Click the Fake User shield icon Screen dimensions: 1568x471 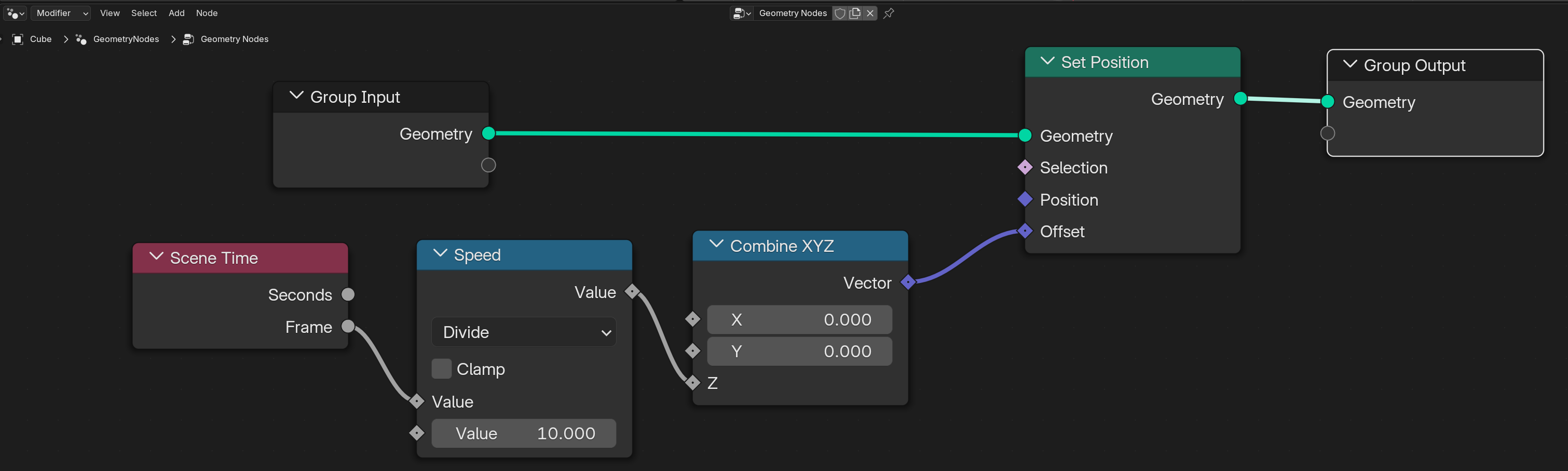840,13
